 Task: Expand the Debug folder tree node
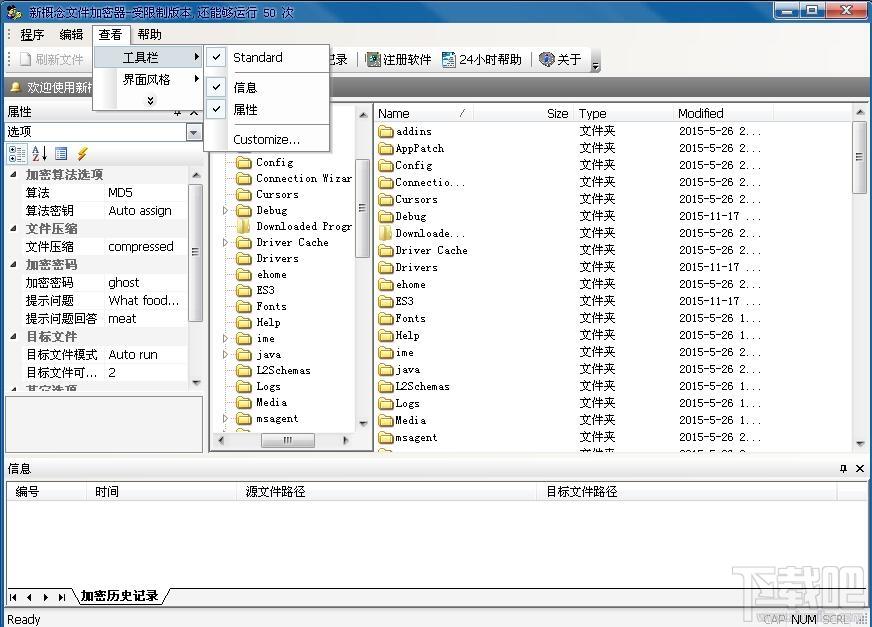coord(226,210)
